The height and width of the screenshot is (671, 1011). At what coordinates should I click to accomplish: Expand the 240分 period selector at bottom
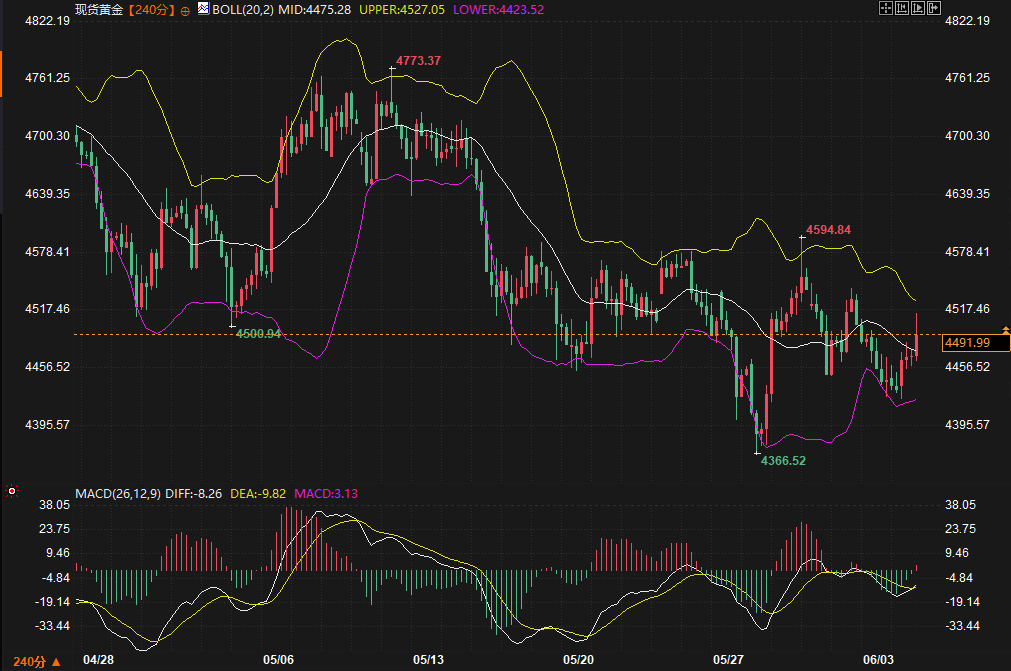[x=37, y=661]
